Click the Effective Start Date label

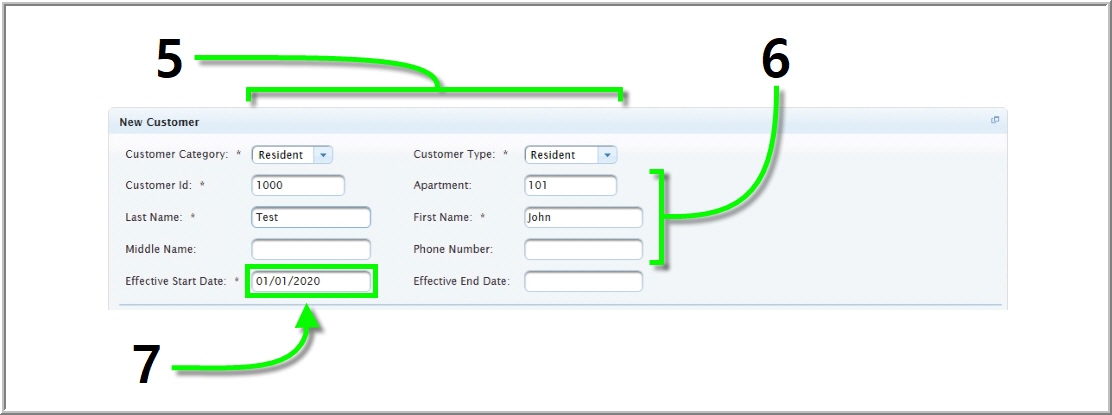click(175, 282)
